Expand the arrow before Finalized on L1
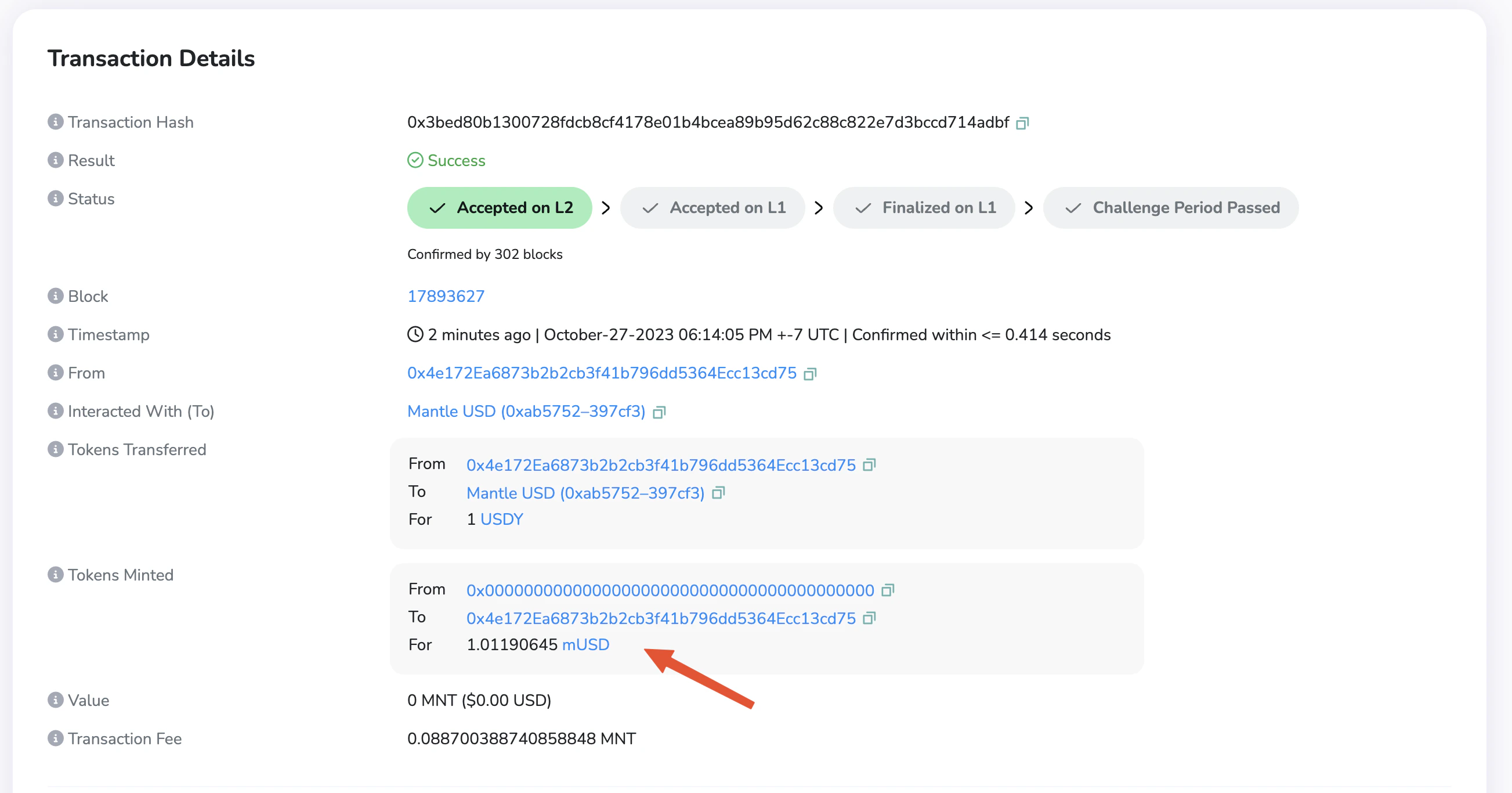1512x793 pixels. pyautogui.click(x=818, y=207)
